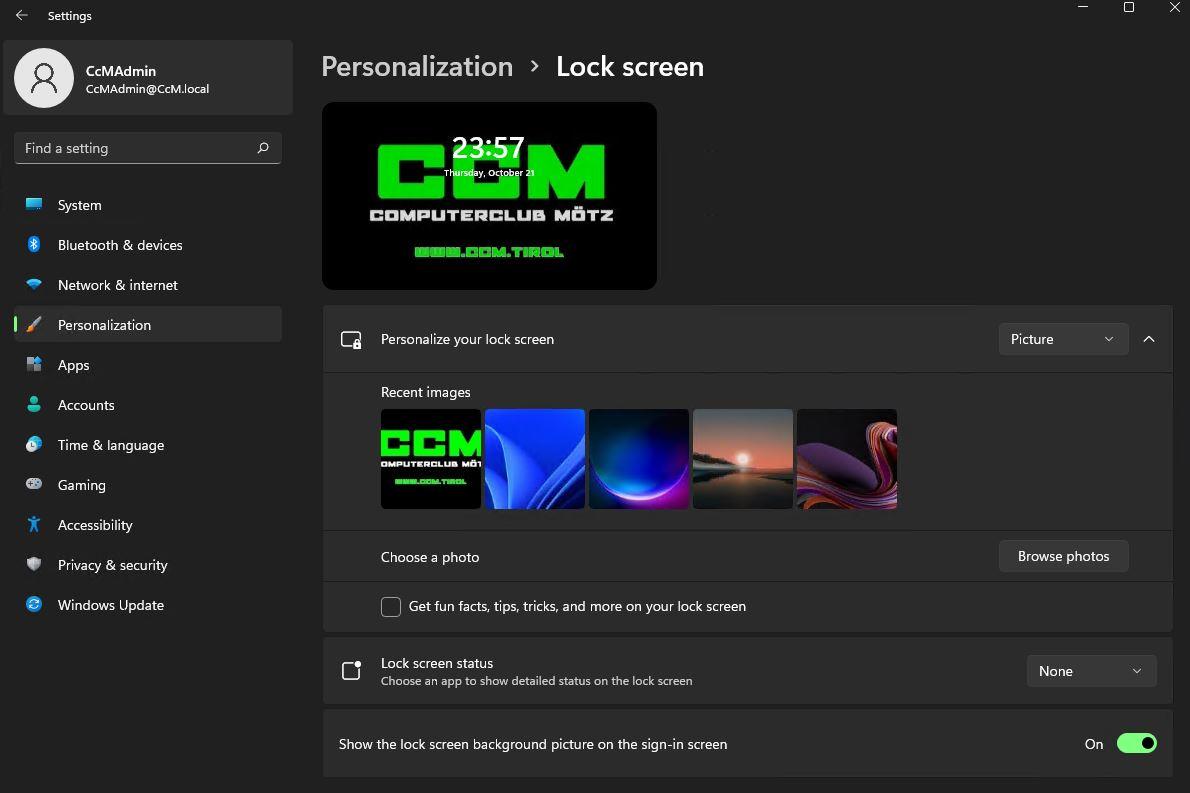Go to Network & internet

pos(148,285)
